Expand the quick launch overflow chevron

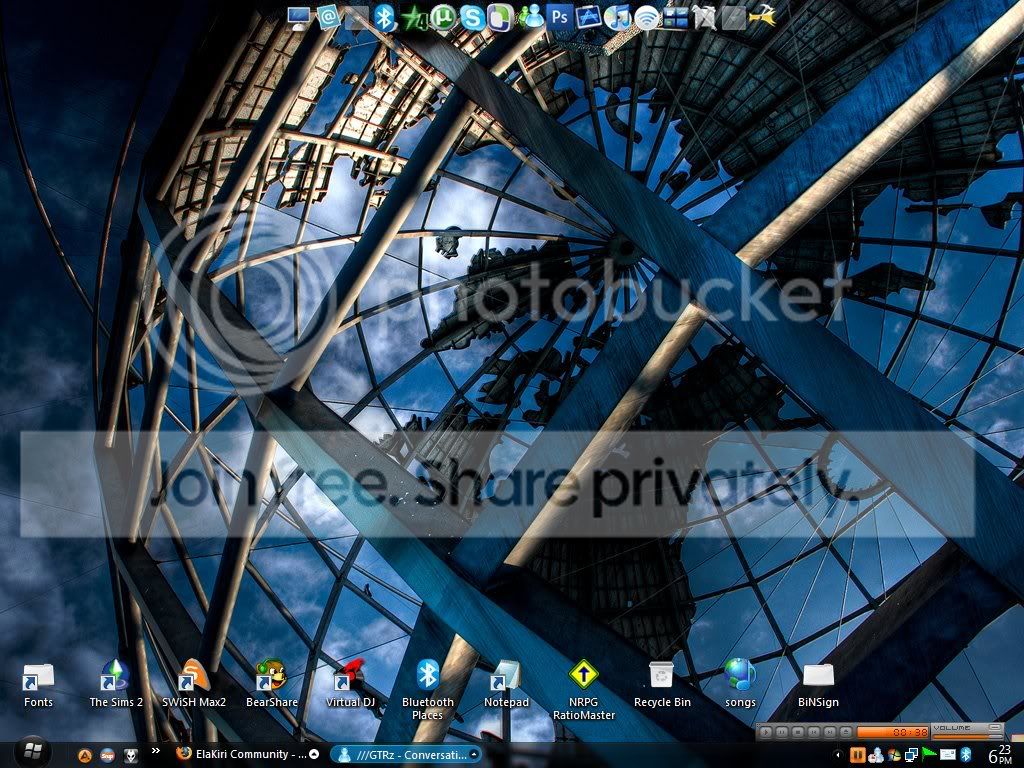point(155,751)
